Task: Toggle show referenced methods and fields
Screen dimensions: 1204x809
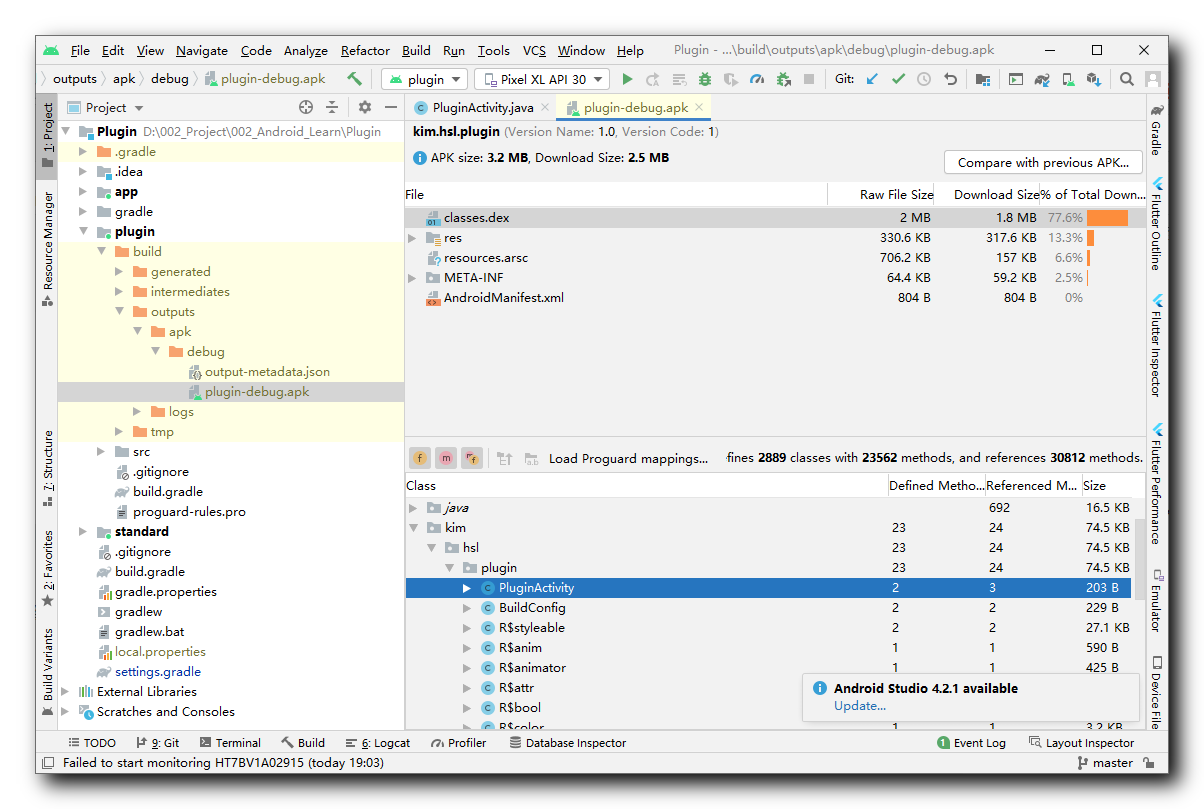Action: pos(472,458)
